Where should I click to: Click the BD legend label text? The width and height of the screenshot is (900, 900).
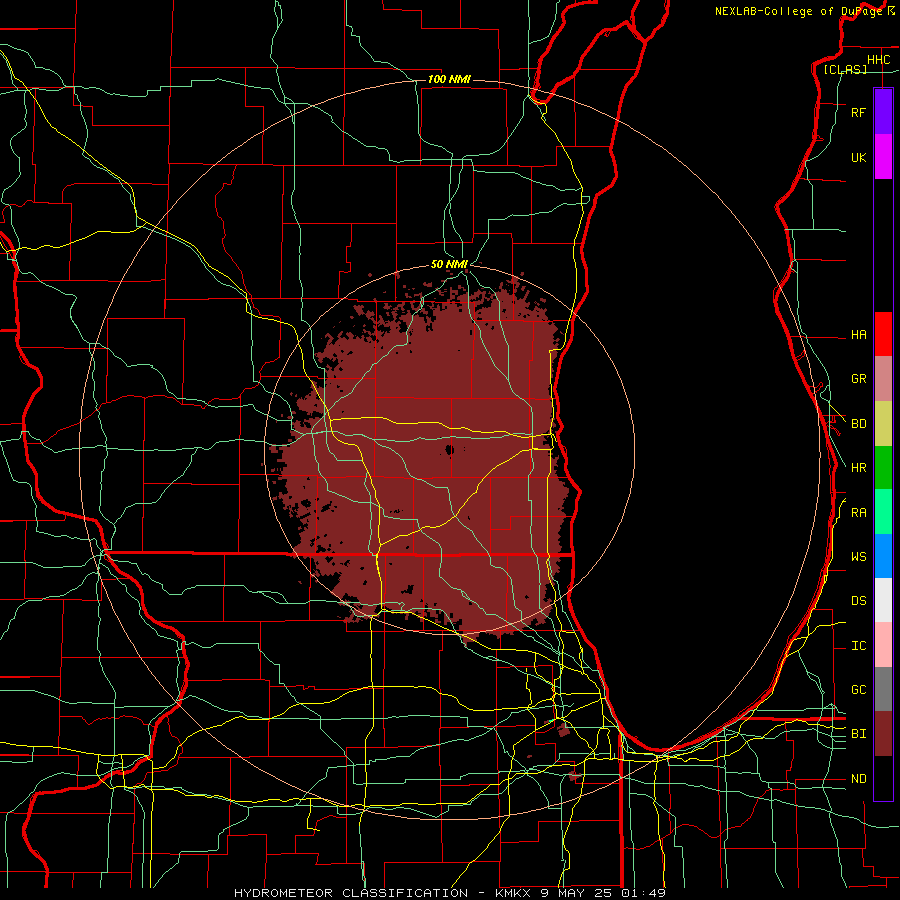[858, 424]
